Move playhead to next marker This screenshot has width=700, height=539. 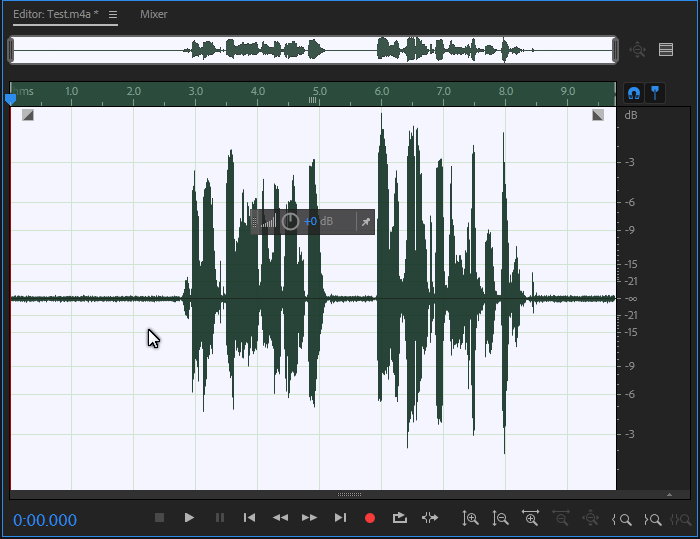[340, 518]
